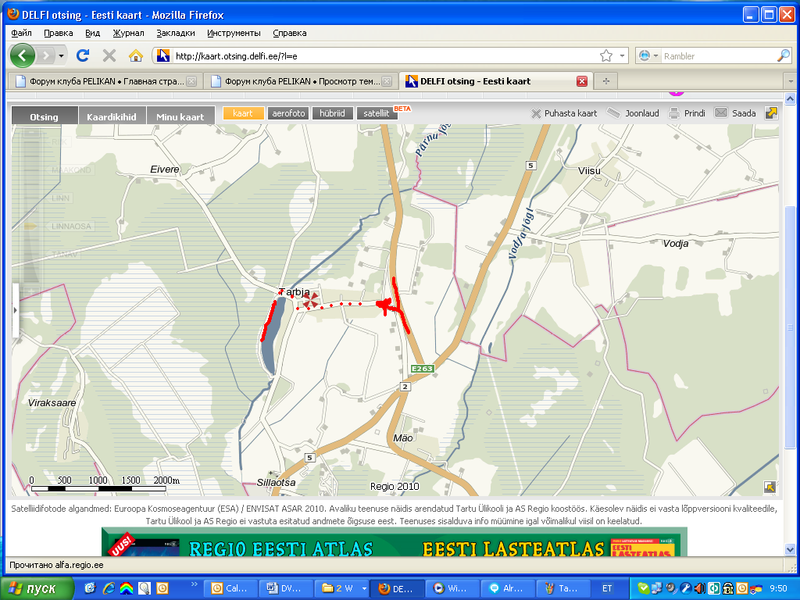This screenshot has height=600, width=800.
Task: Open the Справка menu
Action: pos(289,33)
